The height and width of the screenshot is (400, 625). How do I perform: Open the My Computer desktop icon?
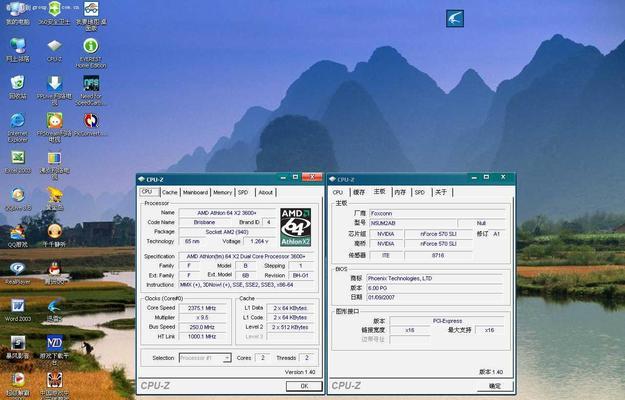(18, 13)
